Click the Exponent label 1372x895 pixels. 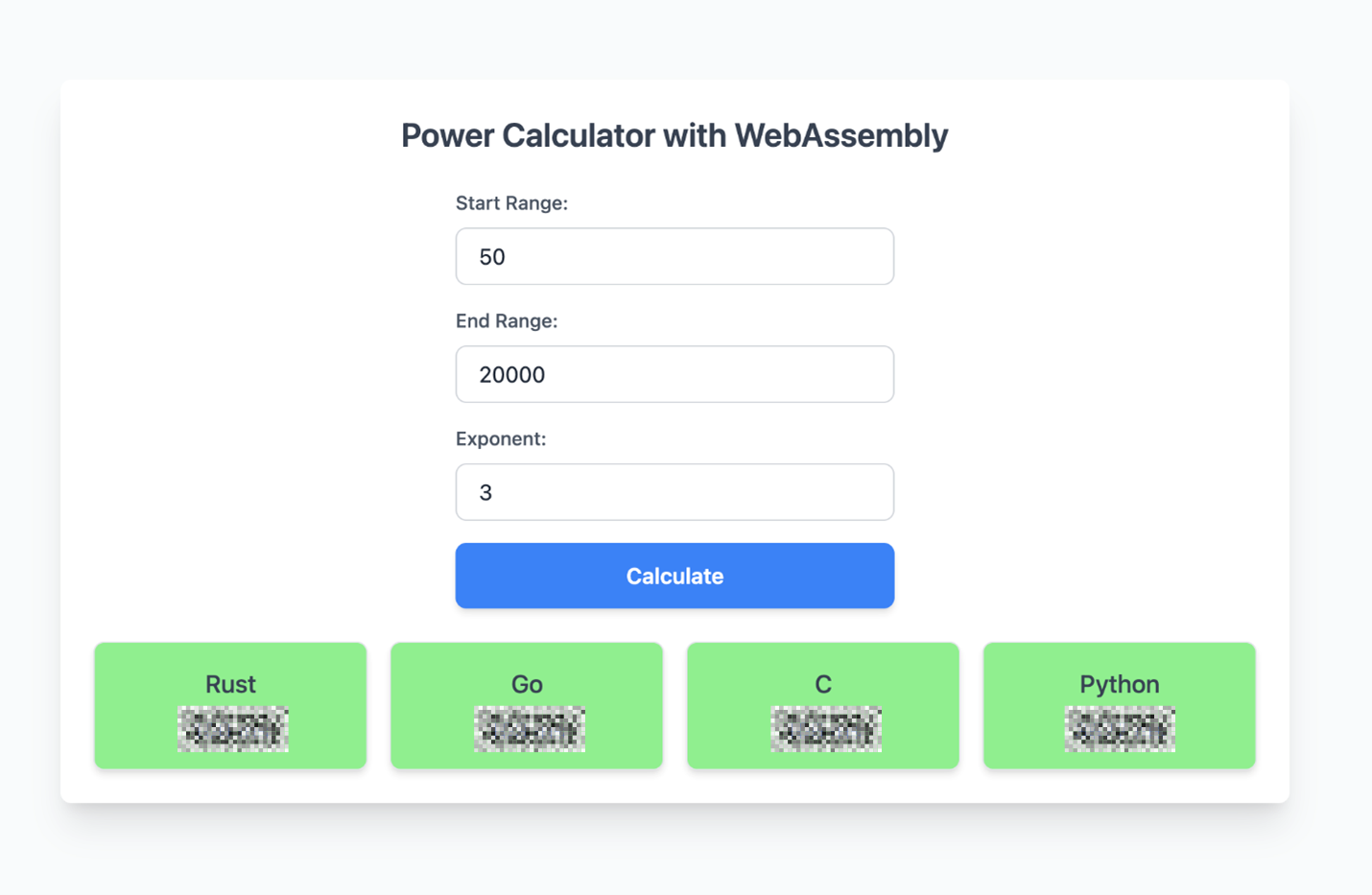[501, 438]
